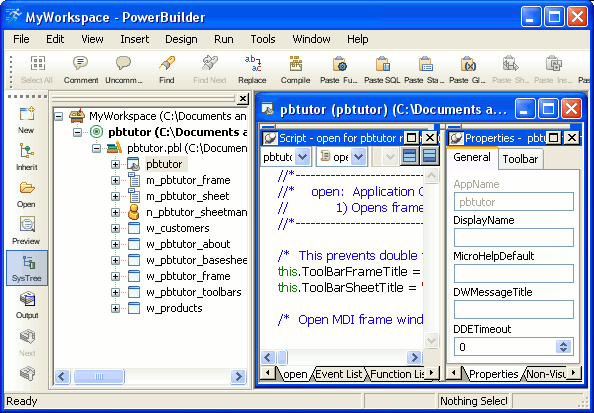Image resolution: width=594 pixels, height=413 pixels.
Task: Expand the w_customers node
Action: (115, 228)
